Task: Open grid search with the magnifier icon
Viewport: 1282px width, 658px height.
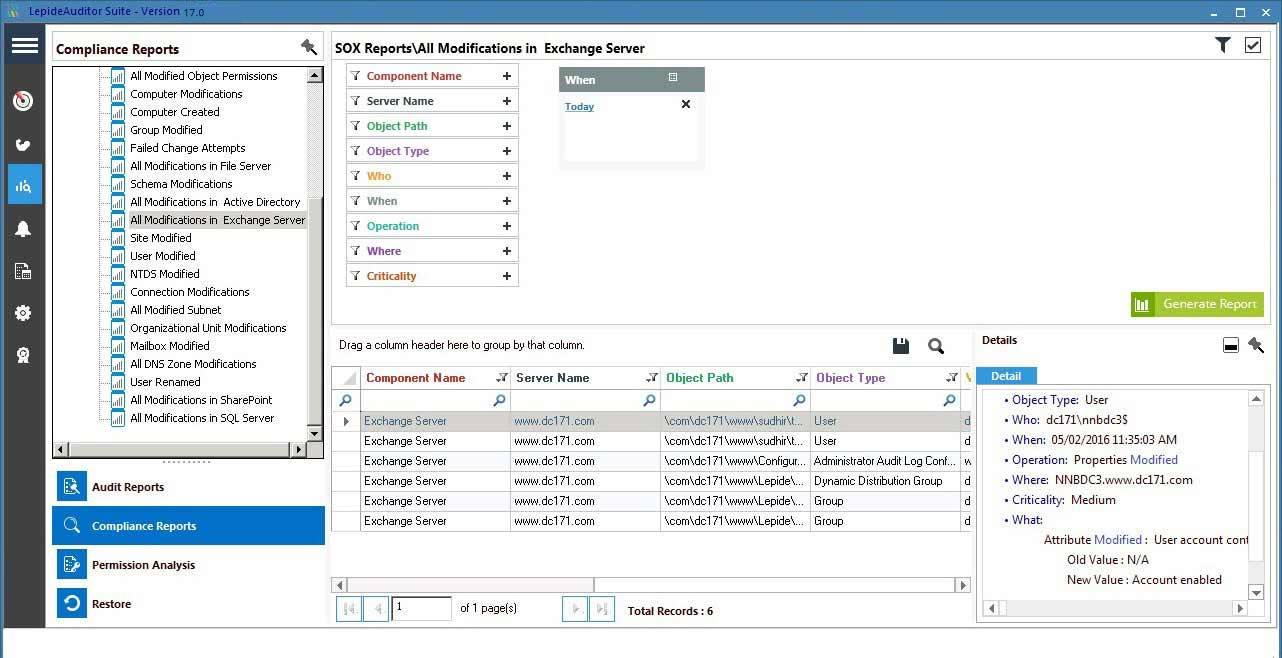Action: click(x=934, y=345)
